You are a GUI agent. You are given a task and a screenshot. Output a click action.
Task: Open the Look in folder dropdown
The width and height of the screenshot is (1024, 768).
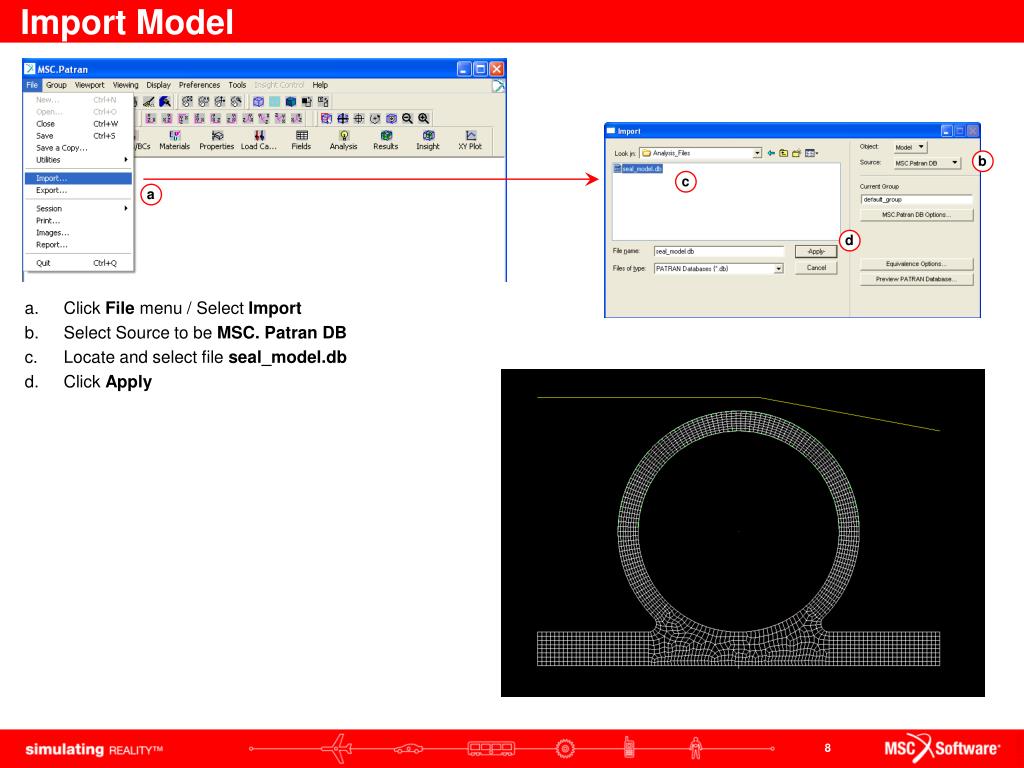click(757, 153)
